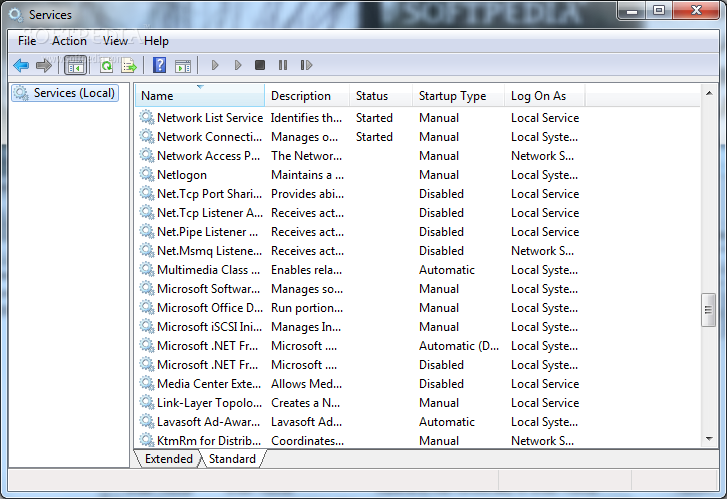Viewport: 727px width, 499px height.
Task: Select Net.Tcp Port Shari... service name
Action: tap(209, 194)
